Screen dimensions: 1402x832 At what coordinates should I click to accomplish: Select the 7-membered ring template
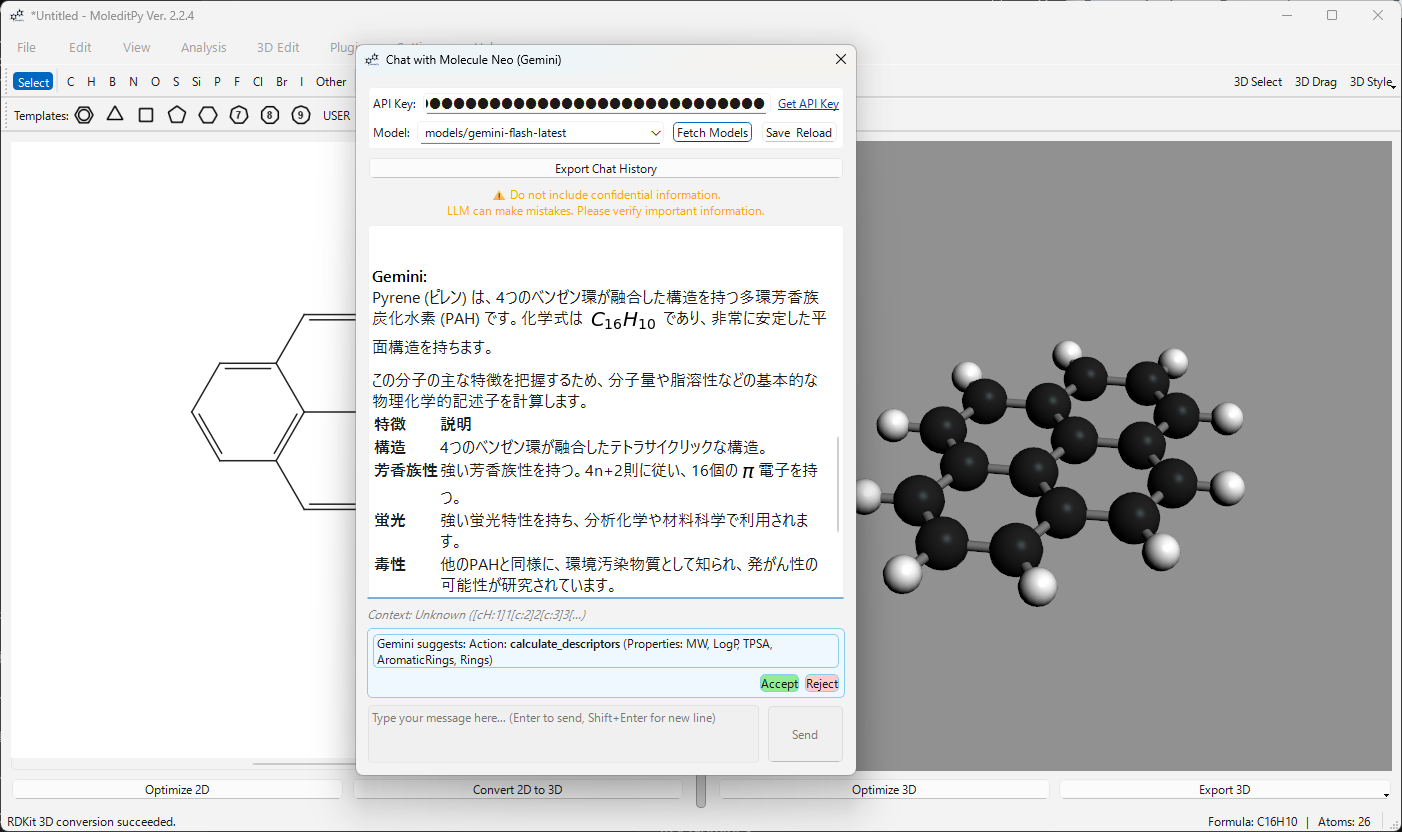coord(239,115)
